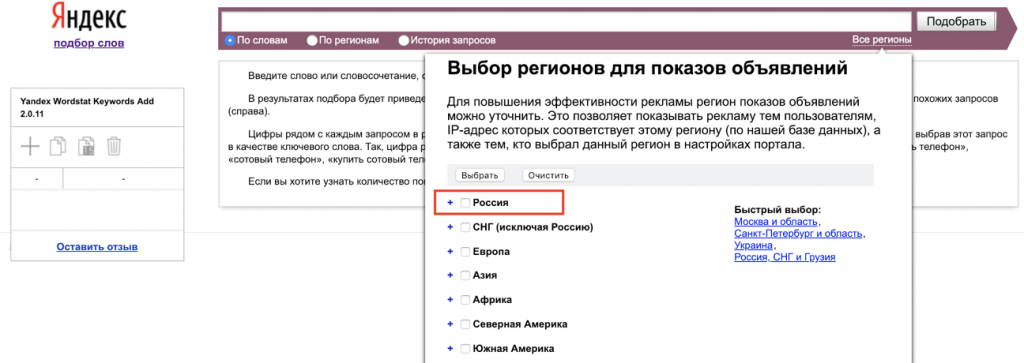Click the Быстрый выбор heading
Image resolution: width=1024 pixels, height=363 pixels.
click(x=777, y=210)
